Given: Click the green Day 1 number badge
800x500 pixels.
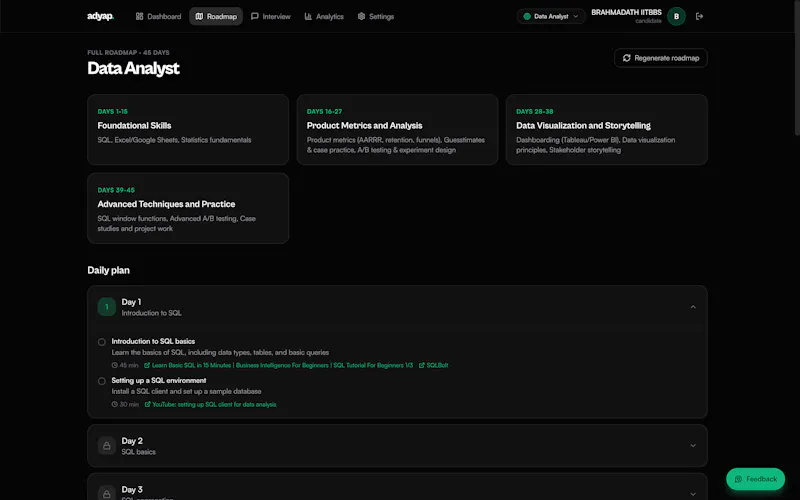Looking at the screenshot, I should (x=107, y=307).
